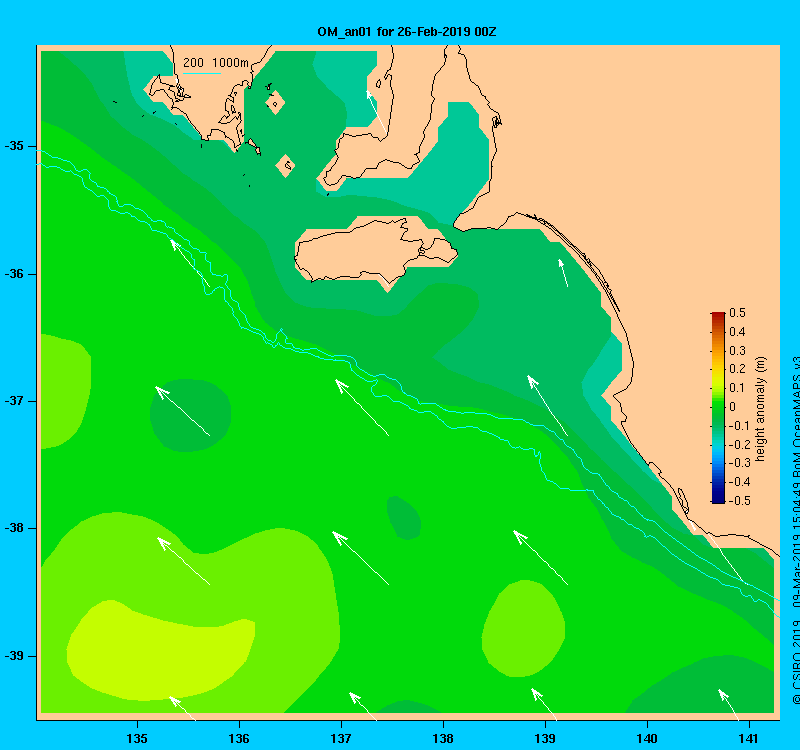
Task: Click the '140' longitude tick label
Action: click(647, 738)
